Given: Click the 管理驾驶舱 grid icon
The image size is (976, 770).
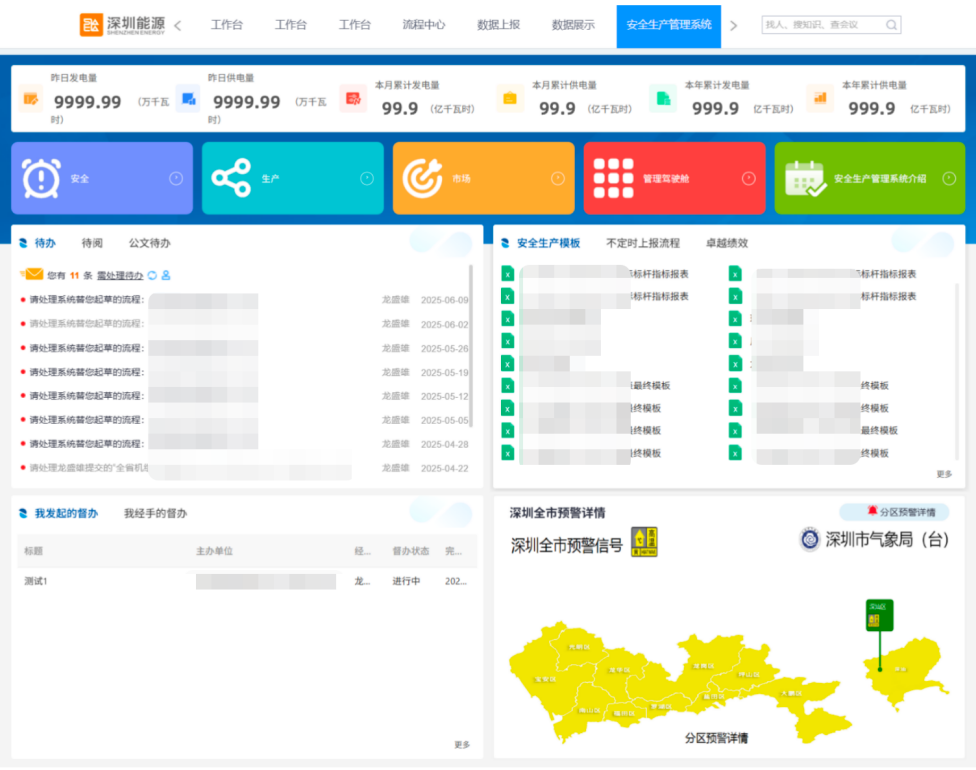Looking at the screenshot, I should click(613, 178).
